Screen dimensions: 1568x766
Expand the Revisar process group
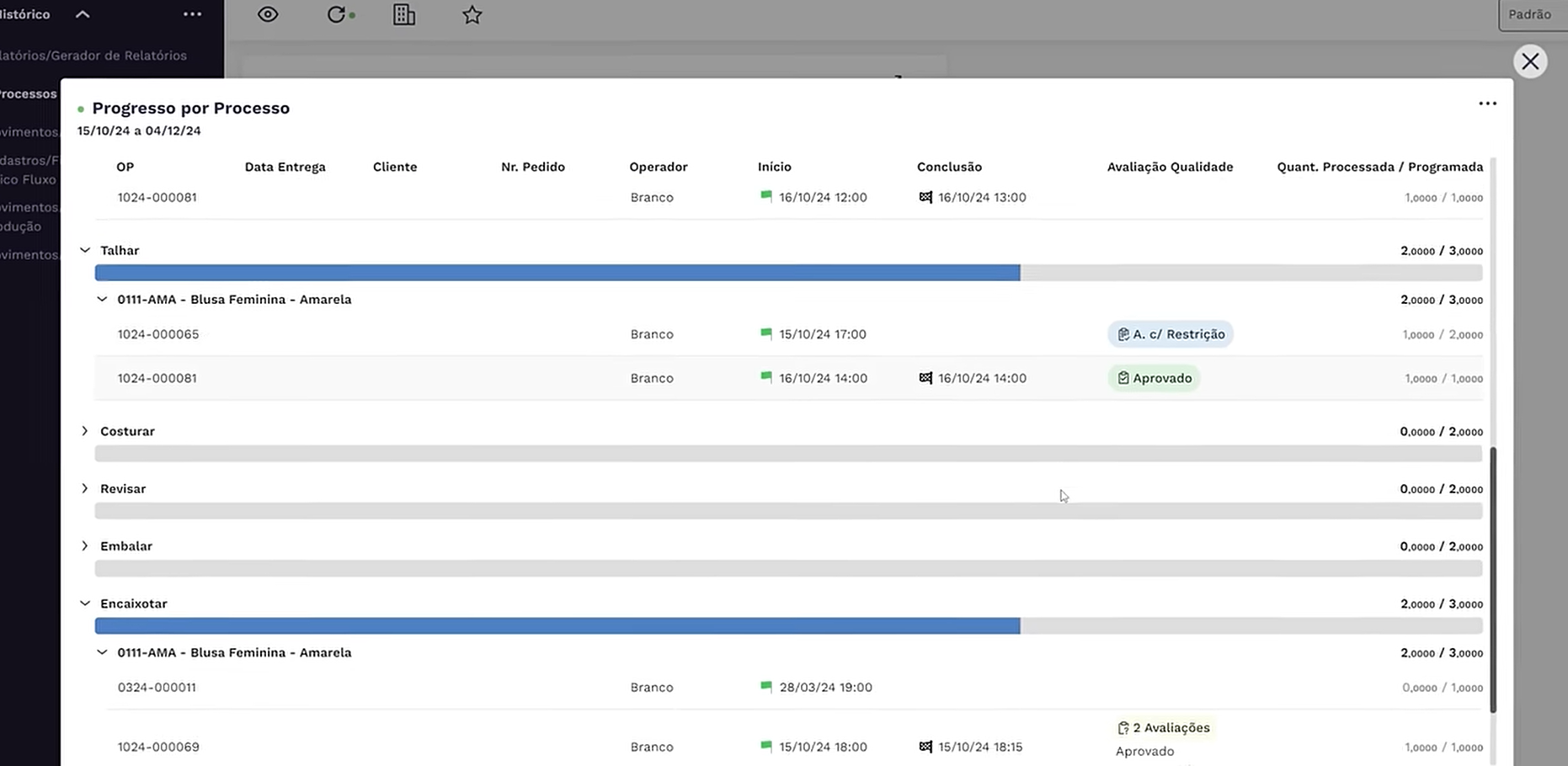click(x=85, y=488)
